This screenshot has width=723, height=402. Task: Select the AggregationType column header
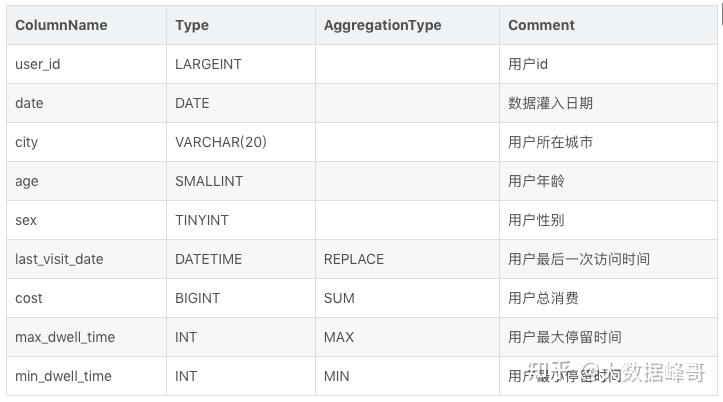click(x=382, y=25)
